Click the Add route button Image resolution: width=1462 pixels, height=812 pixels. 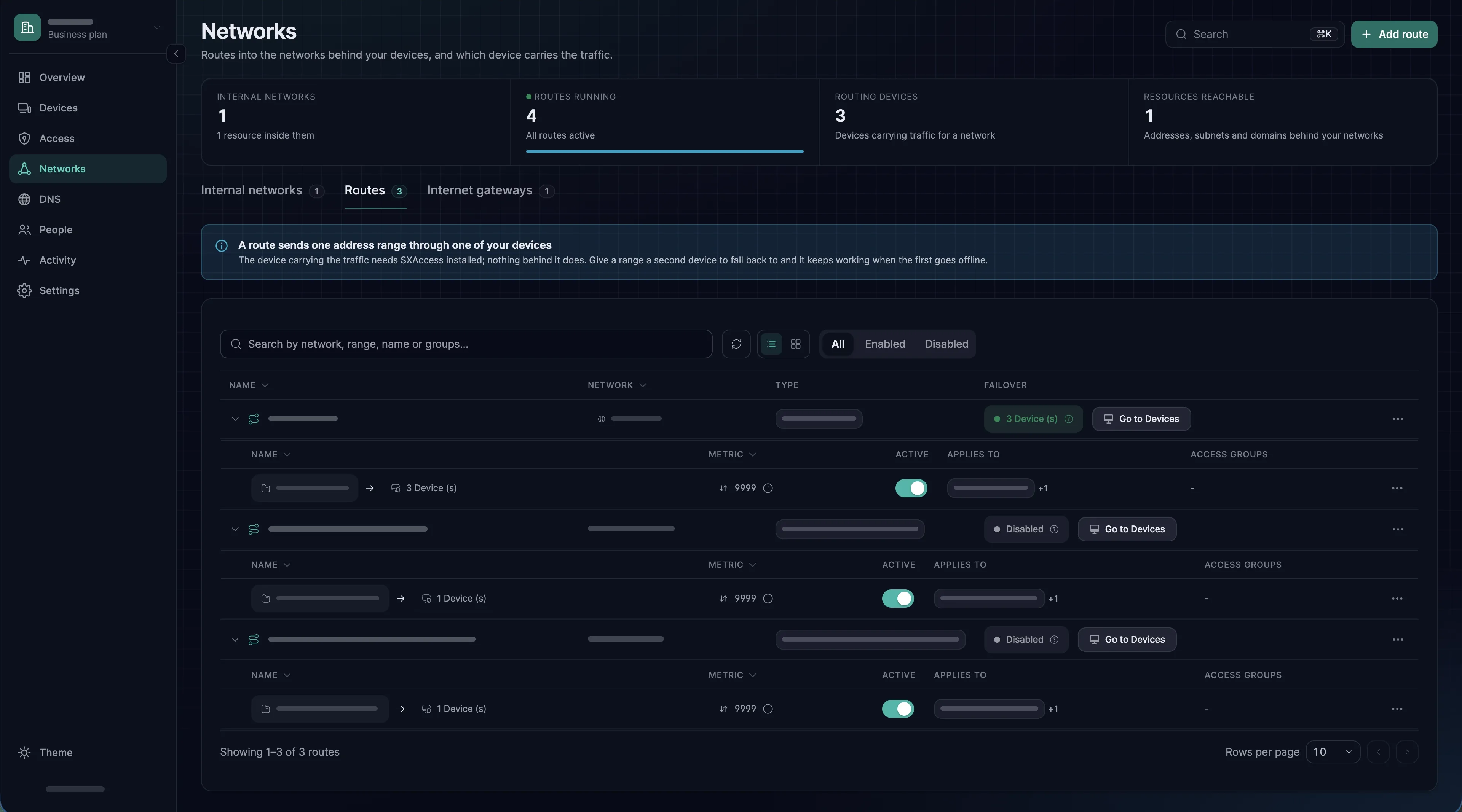coord(1394,35)
